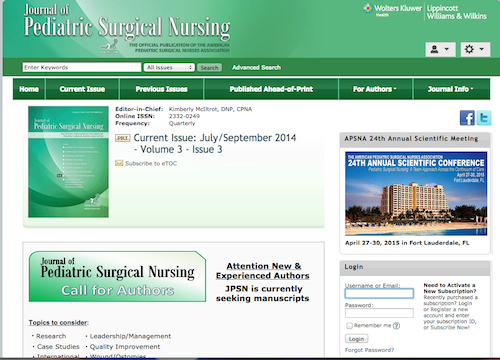Click Editor-in-Chief Kimberly McIltrot name
This screenshot has width=500, height=360.
click(x=210, y=109)
